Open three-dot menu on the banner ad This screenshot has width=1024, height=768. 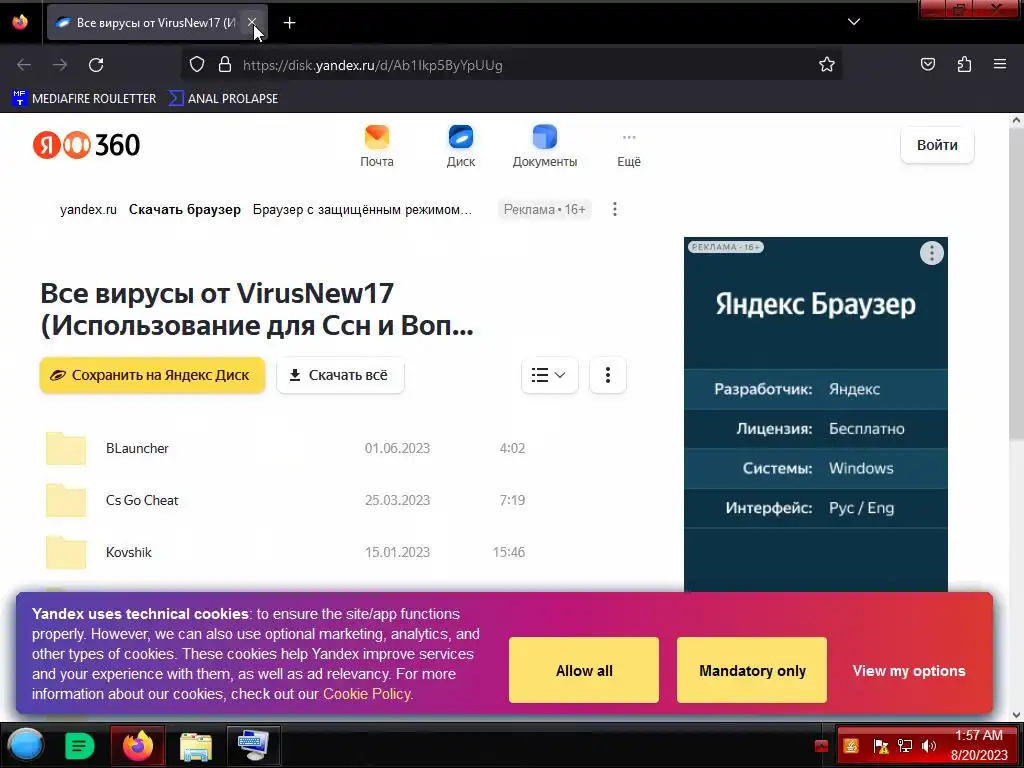point(931,253)
